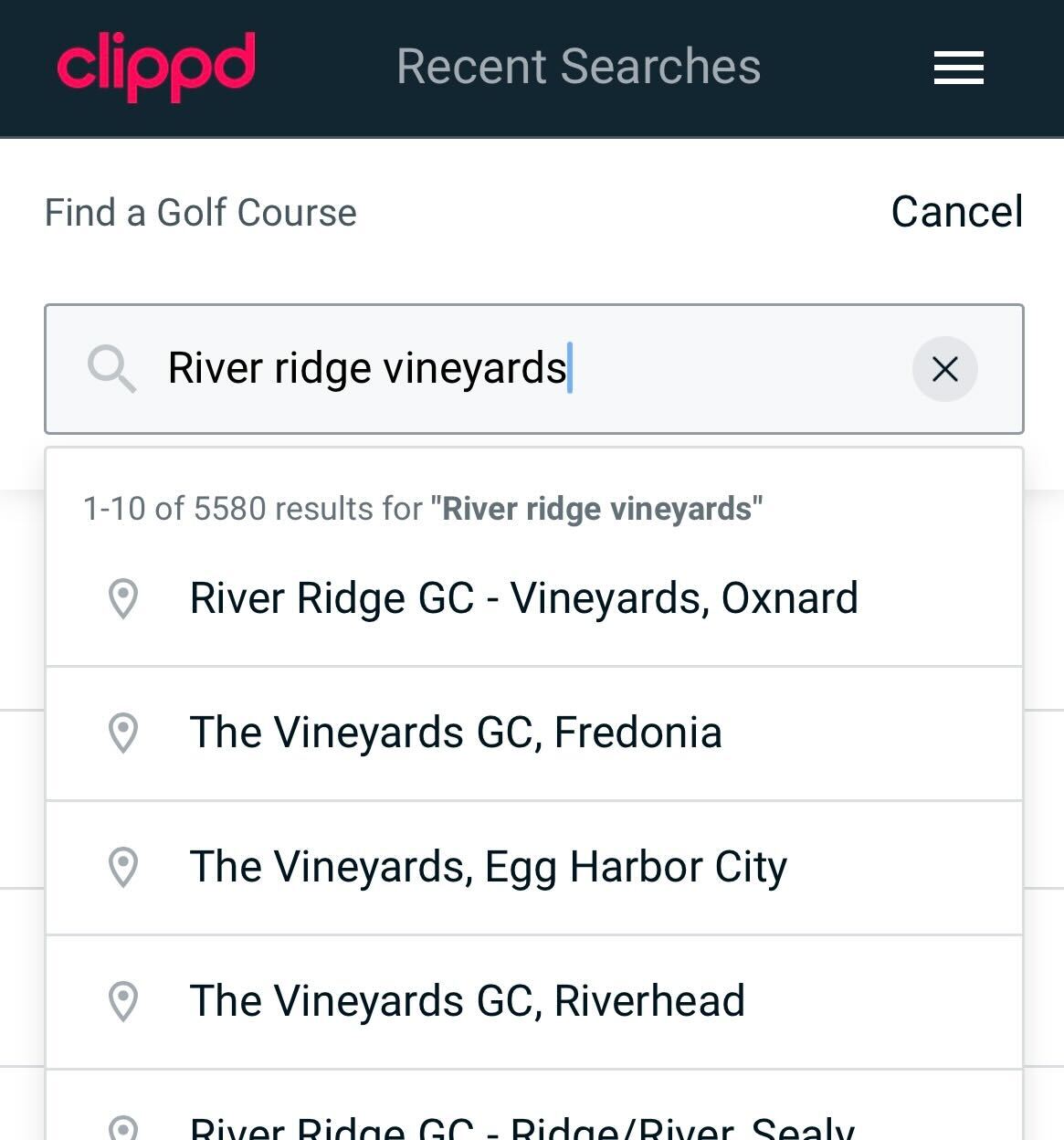The height and width of the screenshot is (1140, 1064).
Task: Pick The Vineyards, Egg Harbor City
Action: 488,867
